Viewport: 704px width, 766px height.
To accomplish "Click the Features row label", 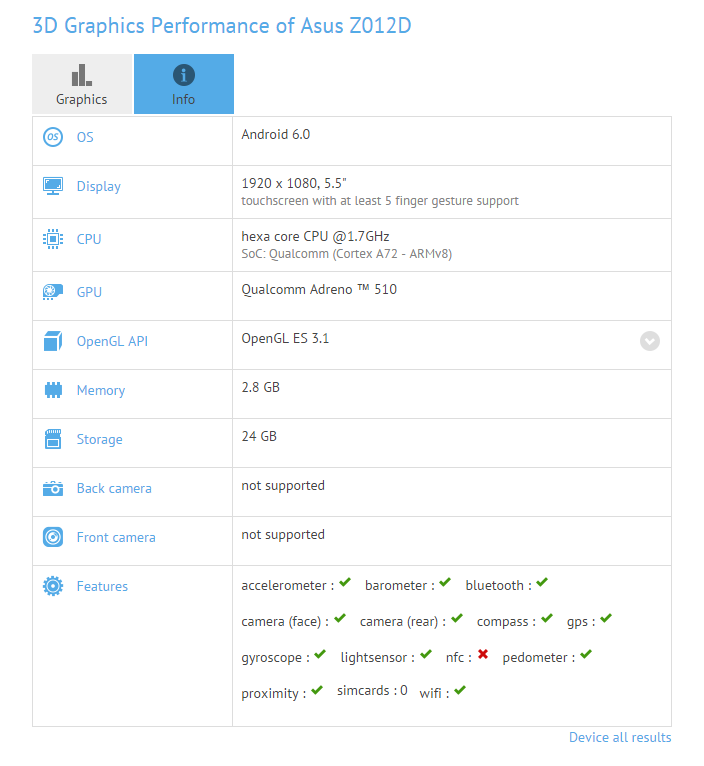I will click(102, 586).
